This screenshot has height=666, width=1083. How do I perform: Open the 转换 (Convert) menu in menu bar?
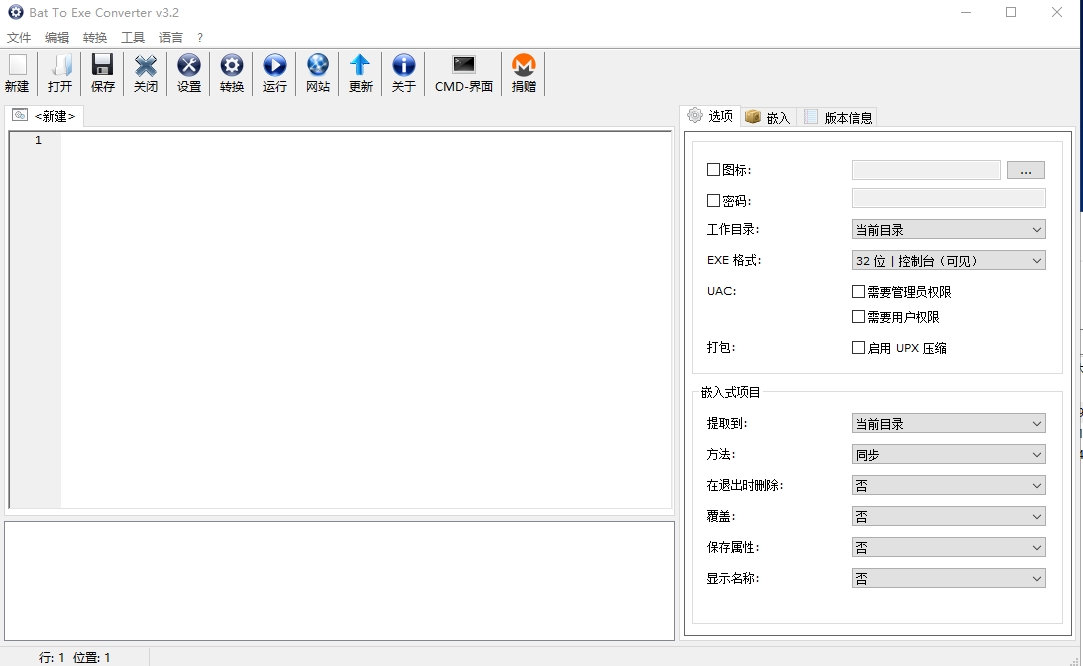tap(95, 37)
